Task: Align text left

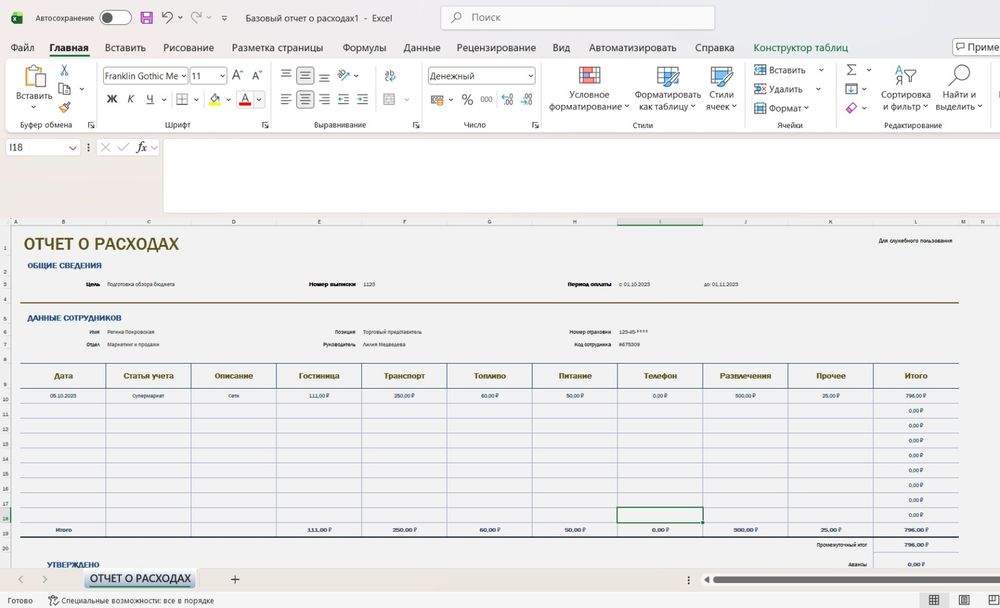Action: click(286, 99)
